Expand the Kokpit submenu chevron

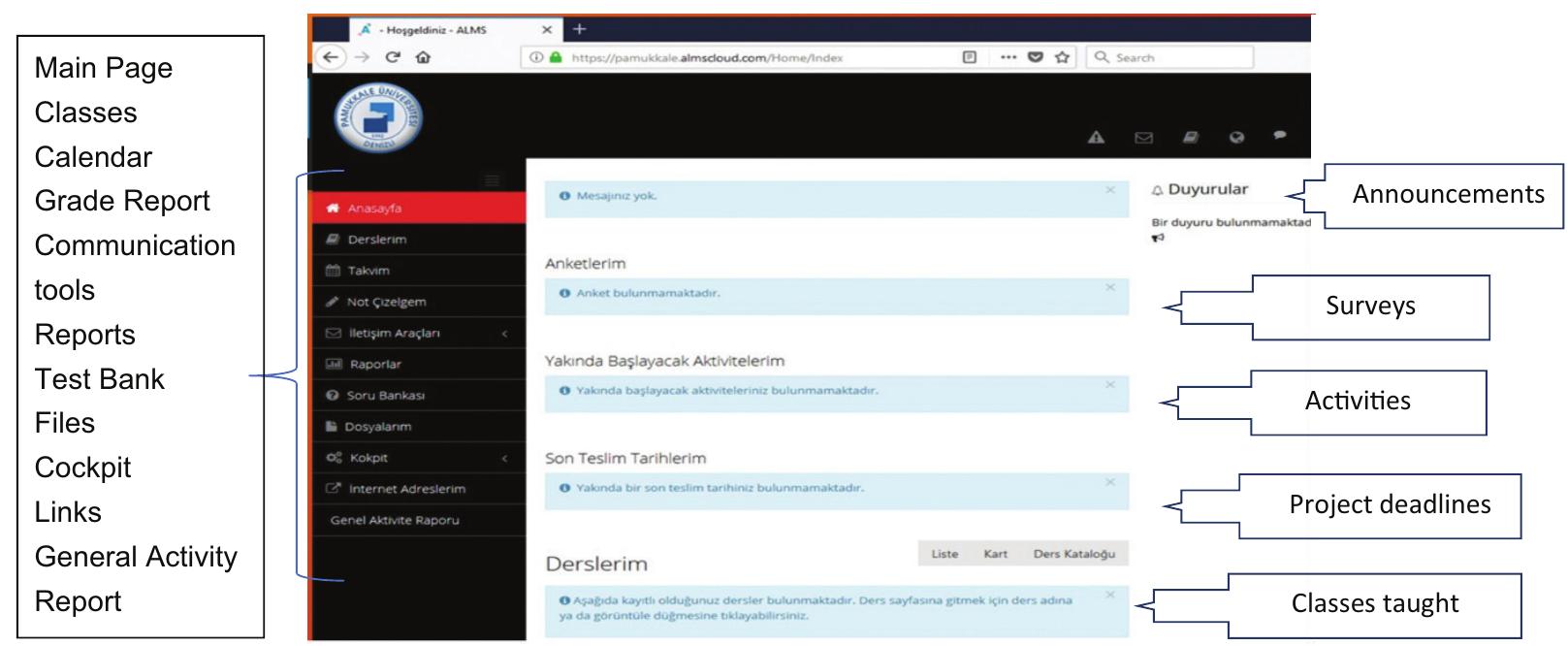click(x=504, y=458)
